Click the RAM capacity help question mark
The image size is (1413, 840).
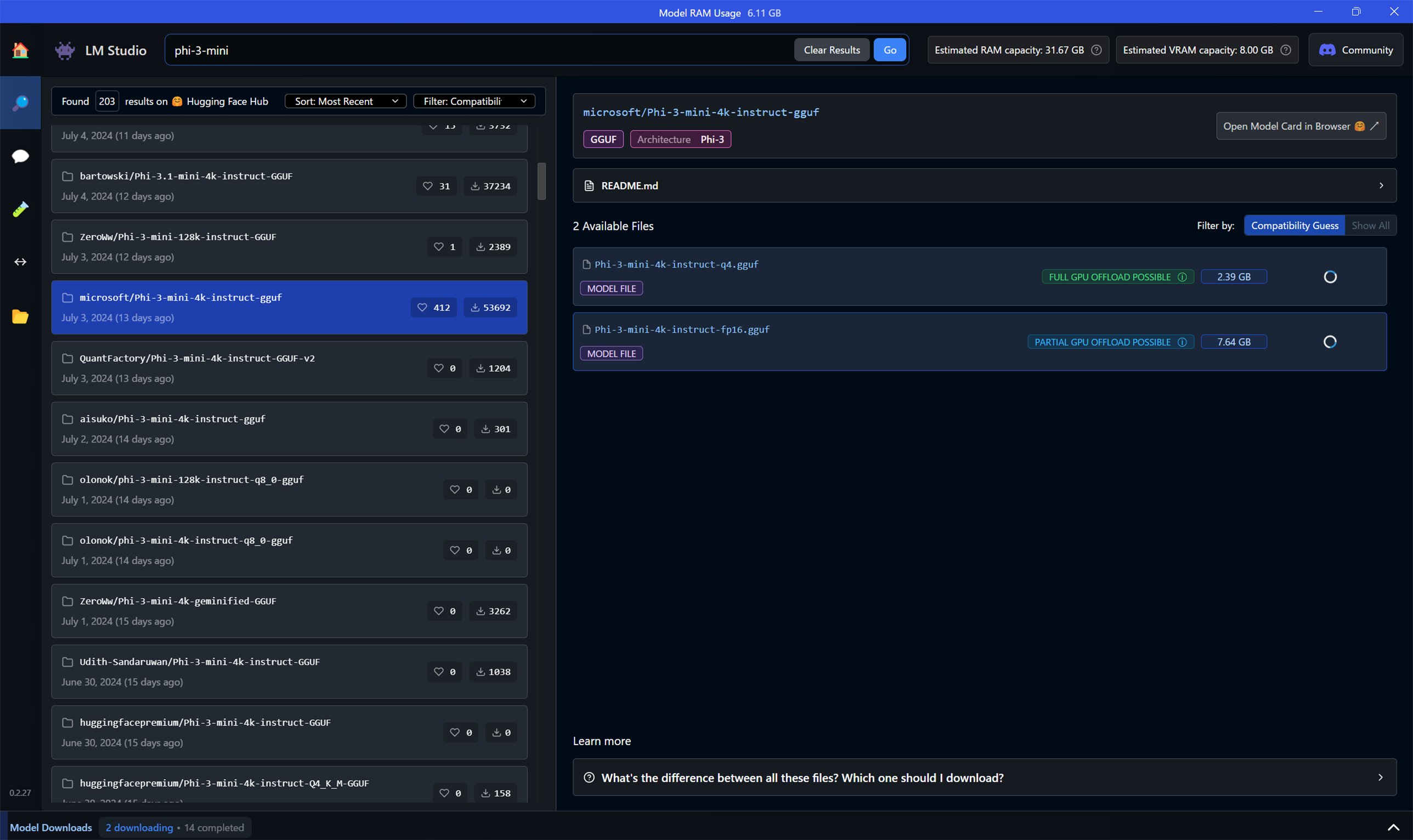(1096, 50)
